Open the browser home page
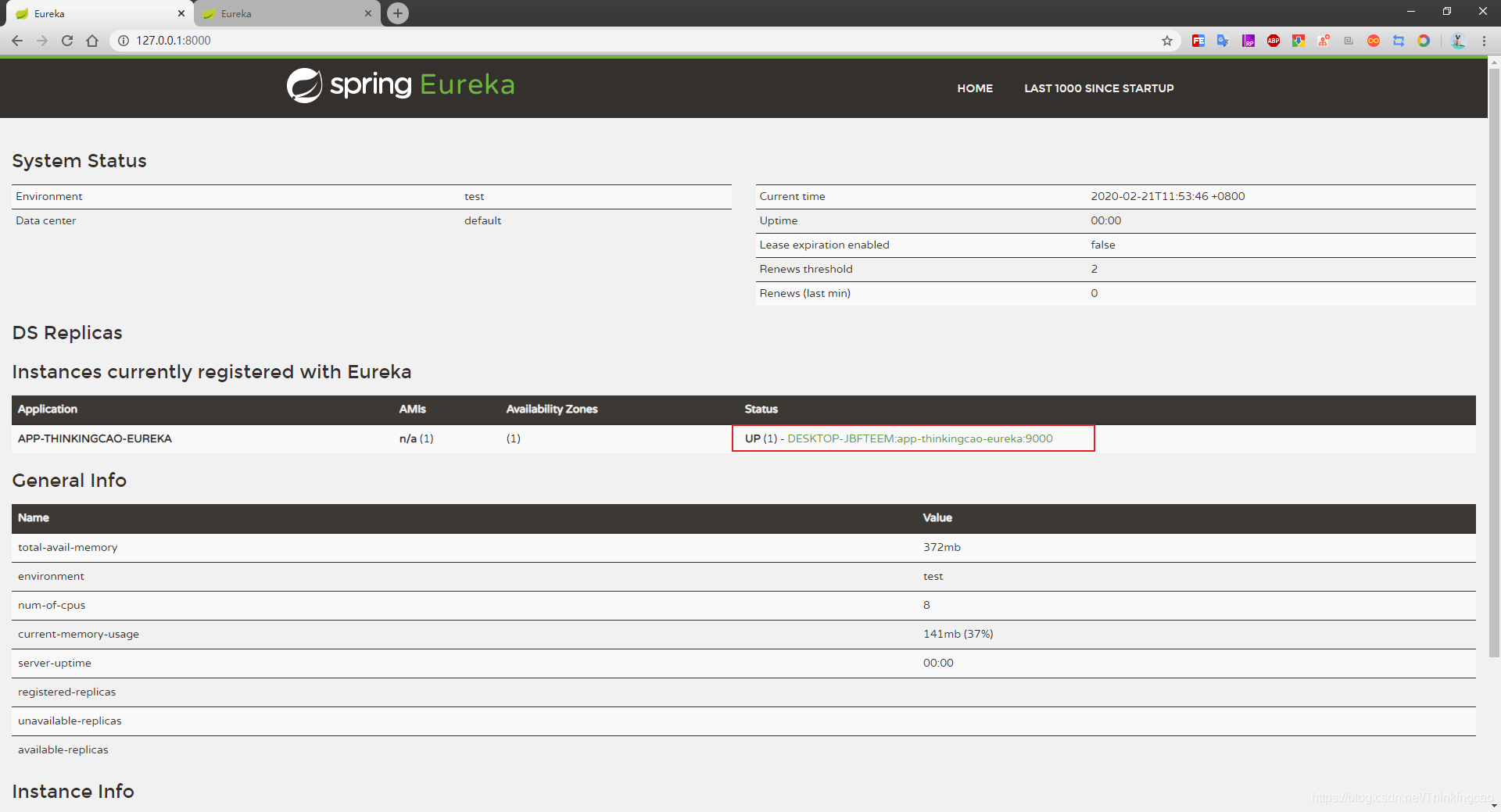The height and width of the screenshot is (812, 1501). (x=92, y=41)
